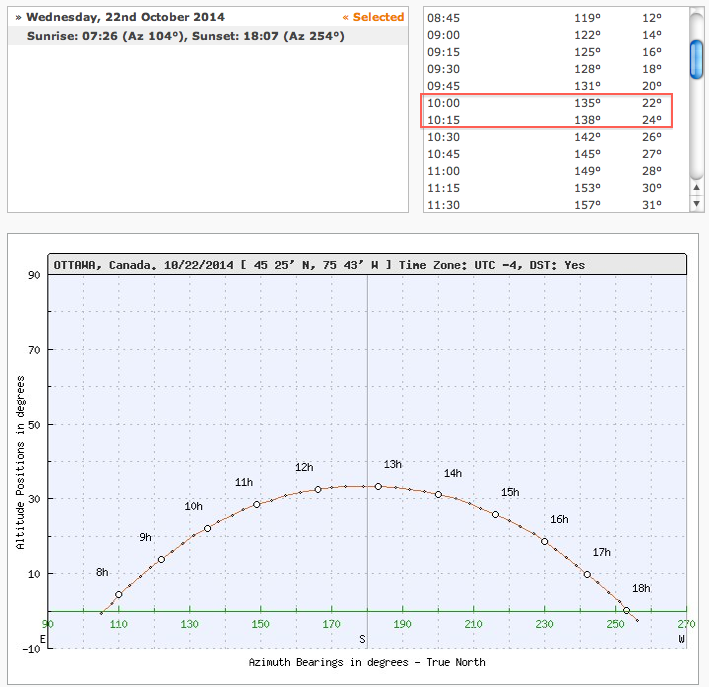Click the 13h marker near the curve's peak
The width and height of the screenshot is (709, 687).
coord(378,487)
